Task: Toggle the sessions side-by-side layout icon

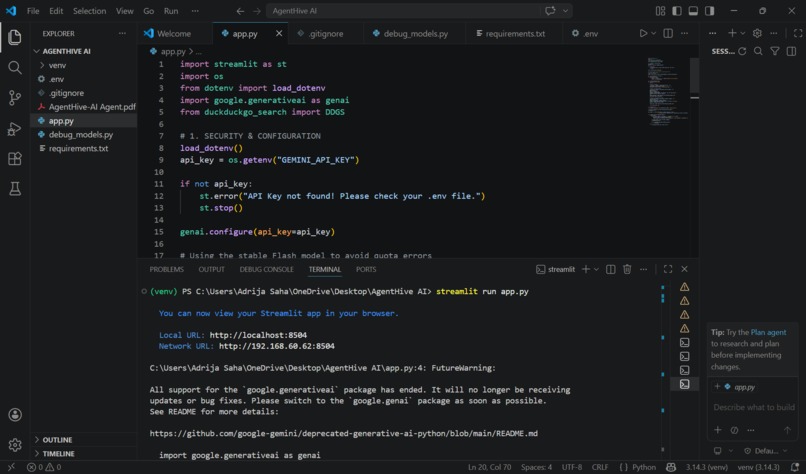Action: pyautogui.click(x=791, y=51)
